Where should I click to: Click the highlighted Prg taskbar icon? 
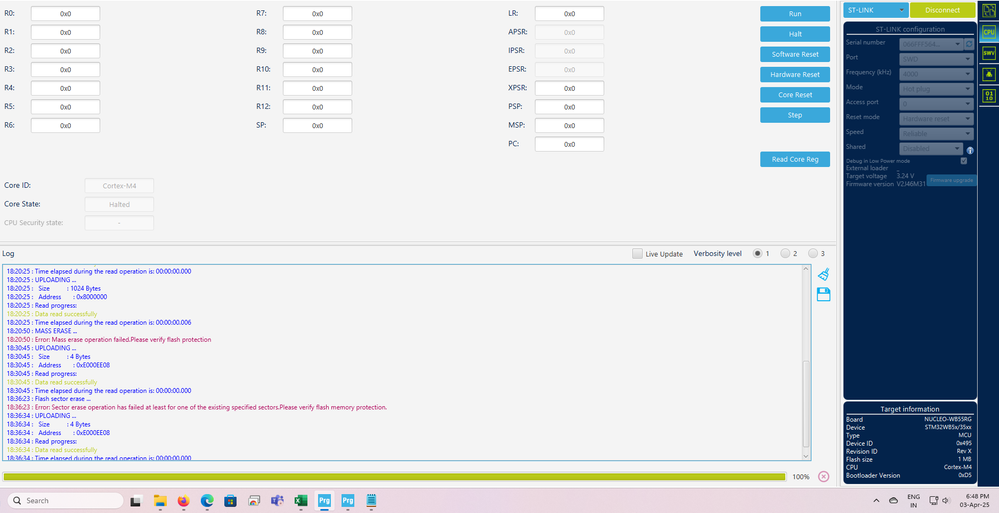pyautogui.click(x=324, y=501)
